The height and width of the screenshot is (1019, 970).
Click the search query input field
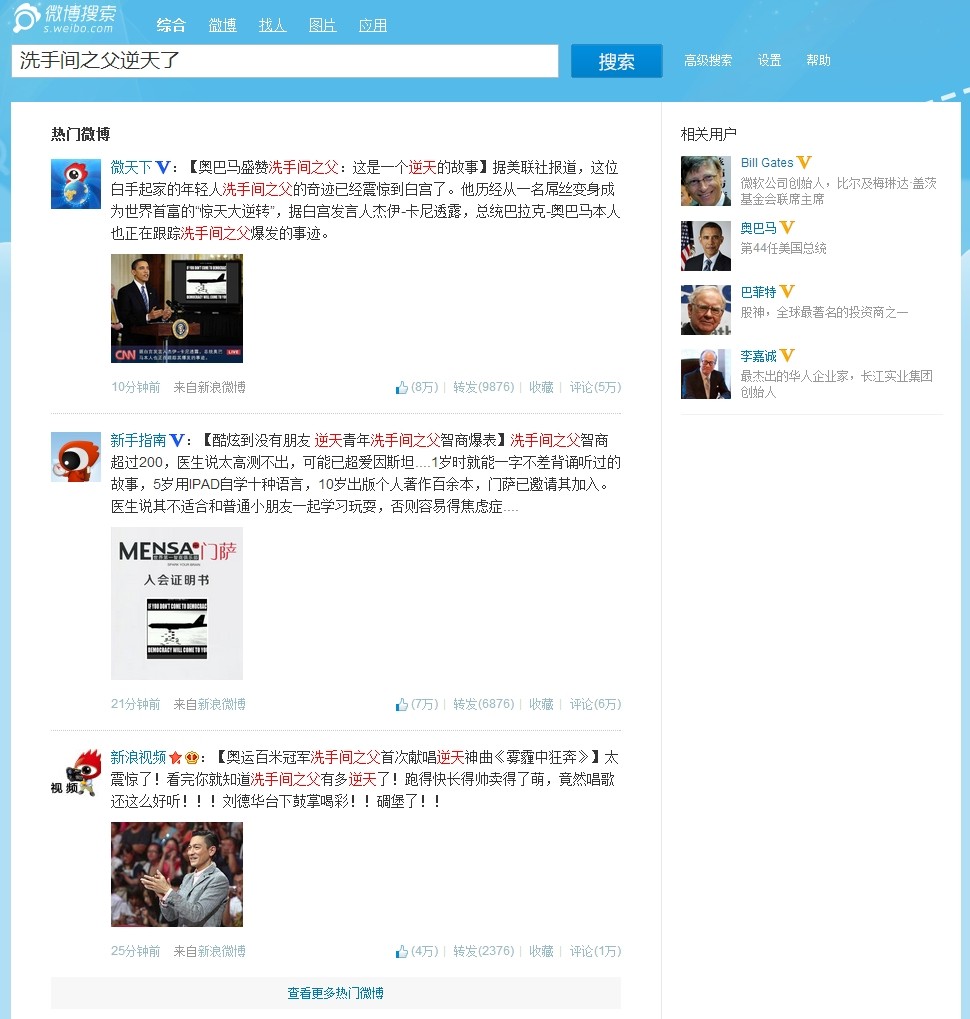(x=285, y=61)
